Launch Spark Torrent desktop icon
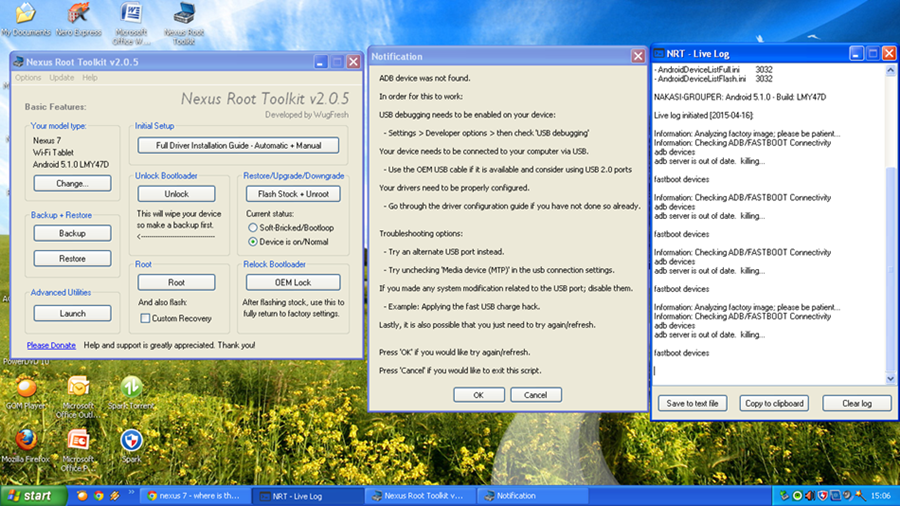900x506 pixels. tap(131, 394)
